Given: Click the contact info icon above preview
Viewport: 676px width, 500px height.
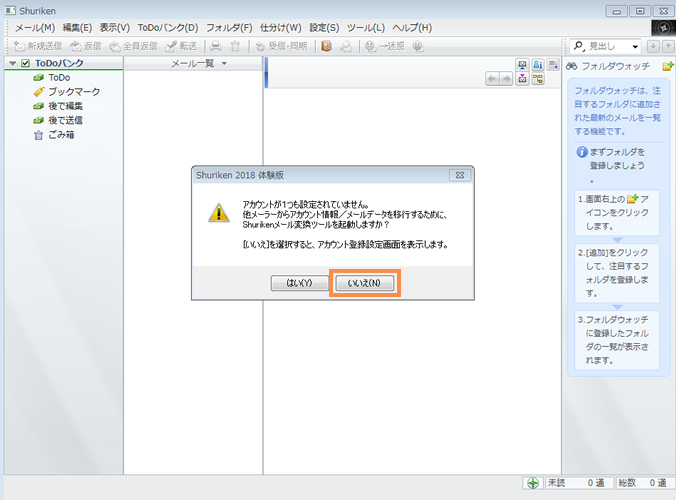Looking at the screenshot, I should tap(537, 65).
